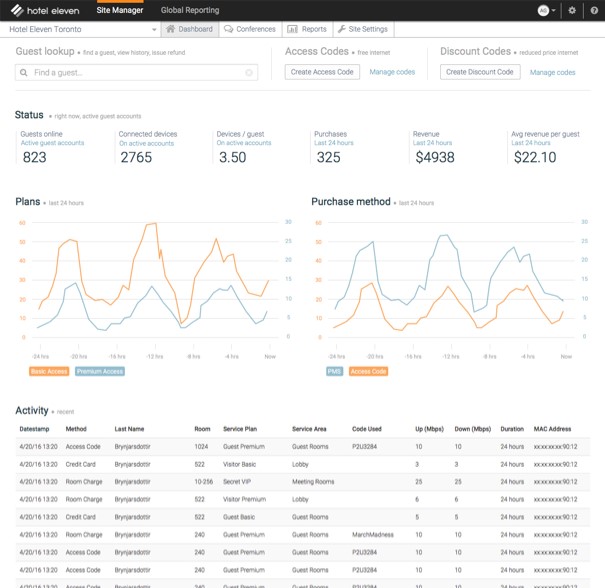Click the Find a guest search field
This screenshot has height=588, width=605.
click(x=136, y=73)
